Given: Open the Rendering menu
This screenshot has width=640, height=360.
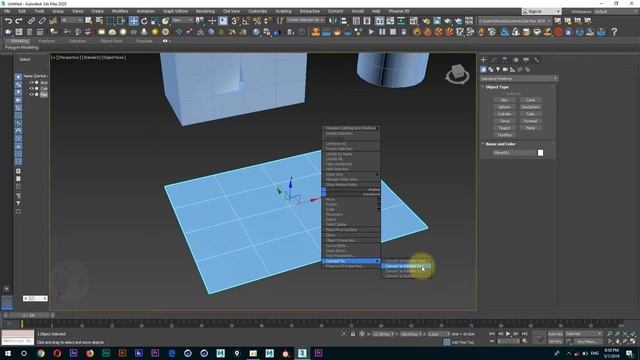Looking at the screenshot, I should pyautogui.click(x=205, y=11).
